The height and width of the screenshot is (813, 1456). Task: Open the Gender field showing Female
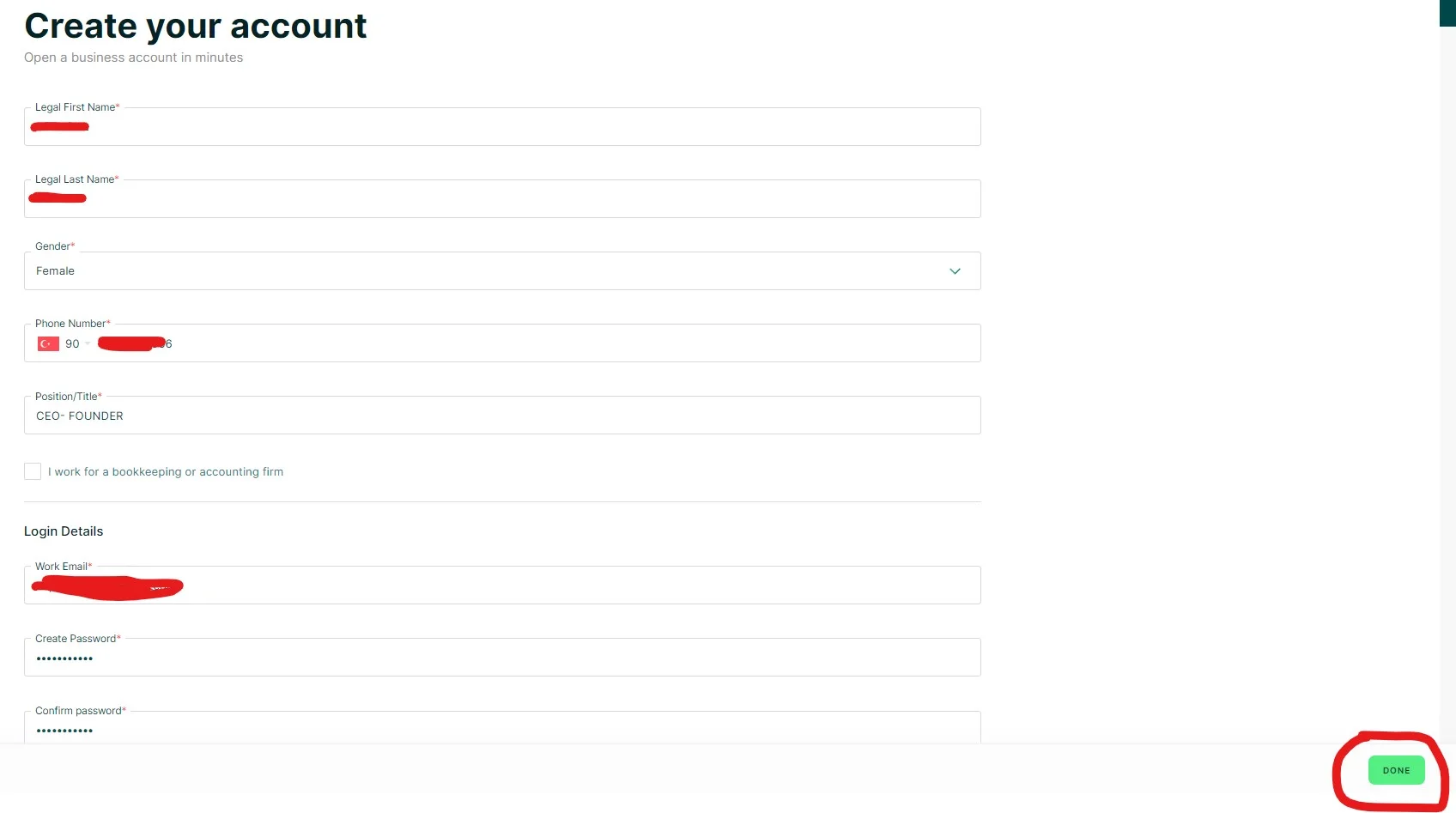[x=502, y=271]
